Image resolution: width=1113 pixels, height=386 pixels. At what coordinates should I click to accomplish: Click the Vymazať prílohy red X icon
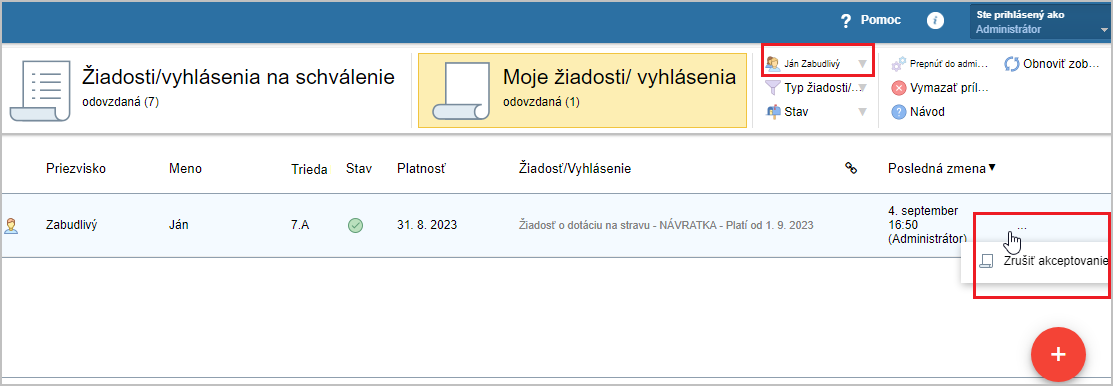899,88
